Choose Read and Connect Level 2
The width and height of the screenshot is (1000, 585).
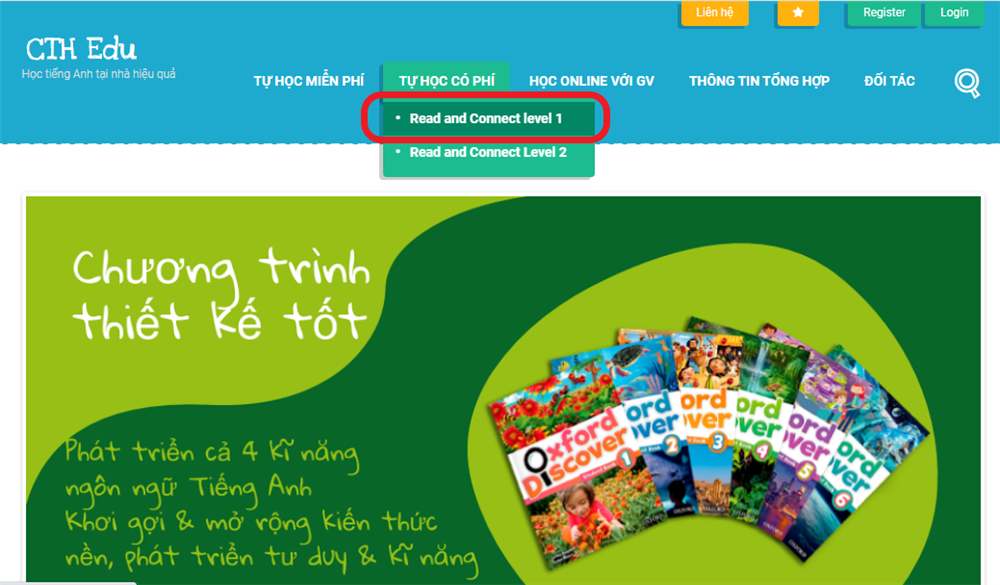[489, 152]
